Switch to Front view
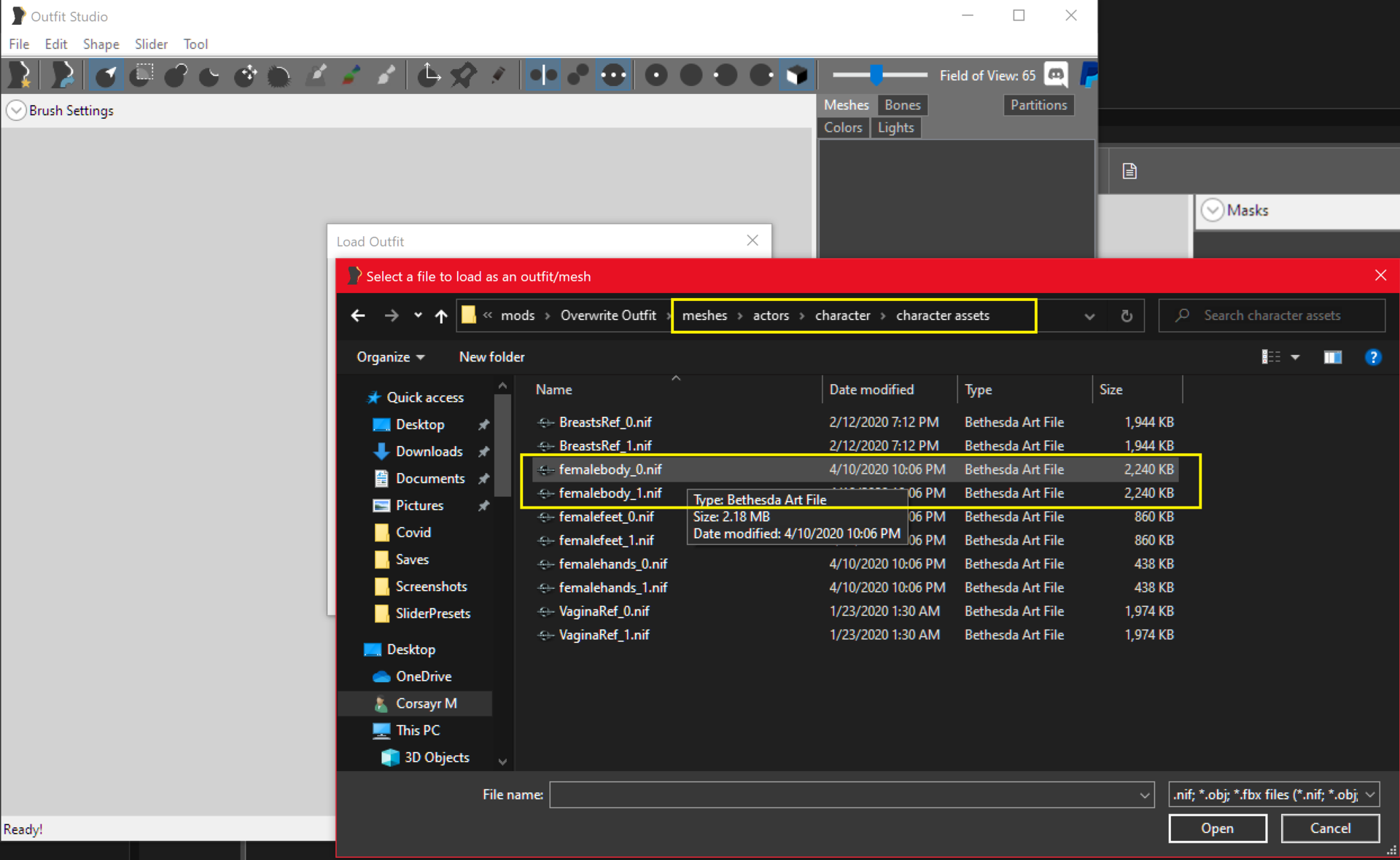The width and height of the screenshot is (1400, 860). (x=656, y=75)
